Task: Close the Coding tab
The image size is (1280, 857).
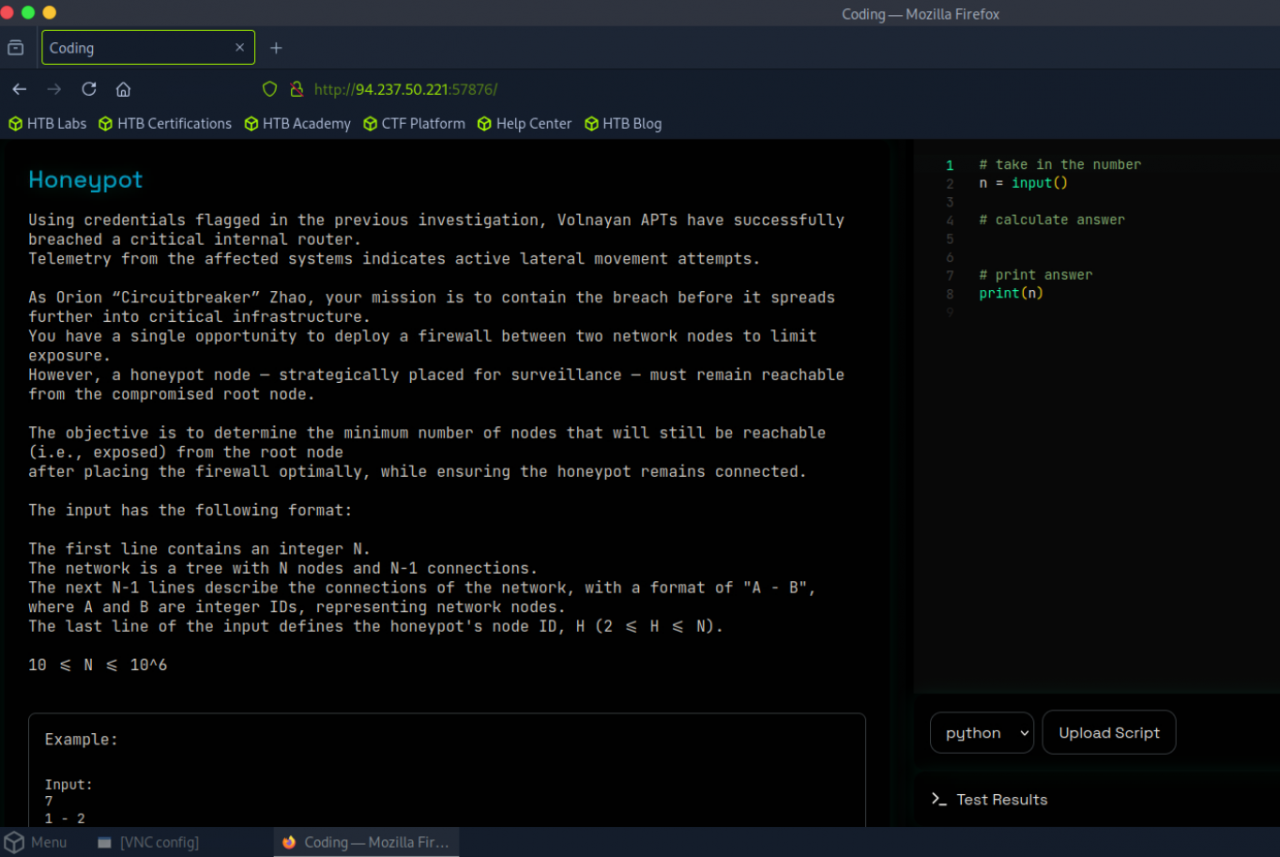Action: click(x=240, y=47)
